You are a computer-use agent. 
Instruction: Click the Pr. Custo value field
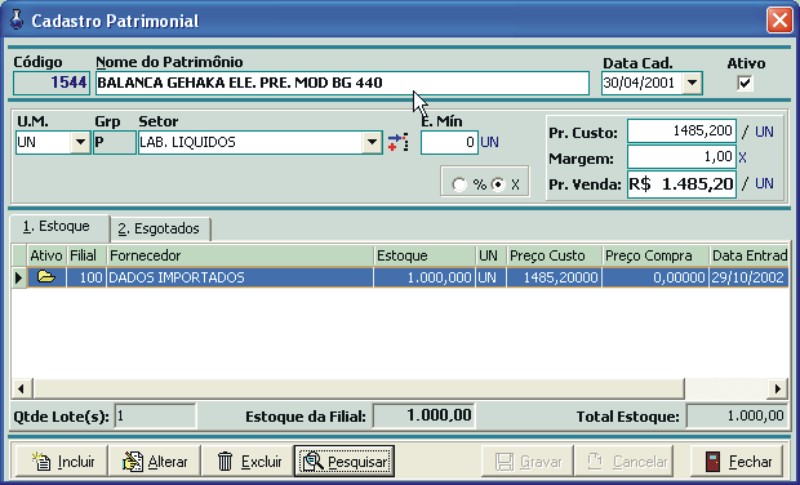(681, 131)
